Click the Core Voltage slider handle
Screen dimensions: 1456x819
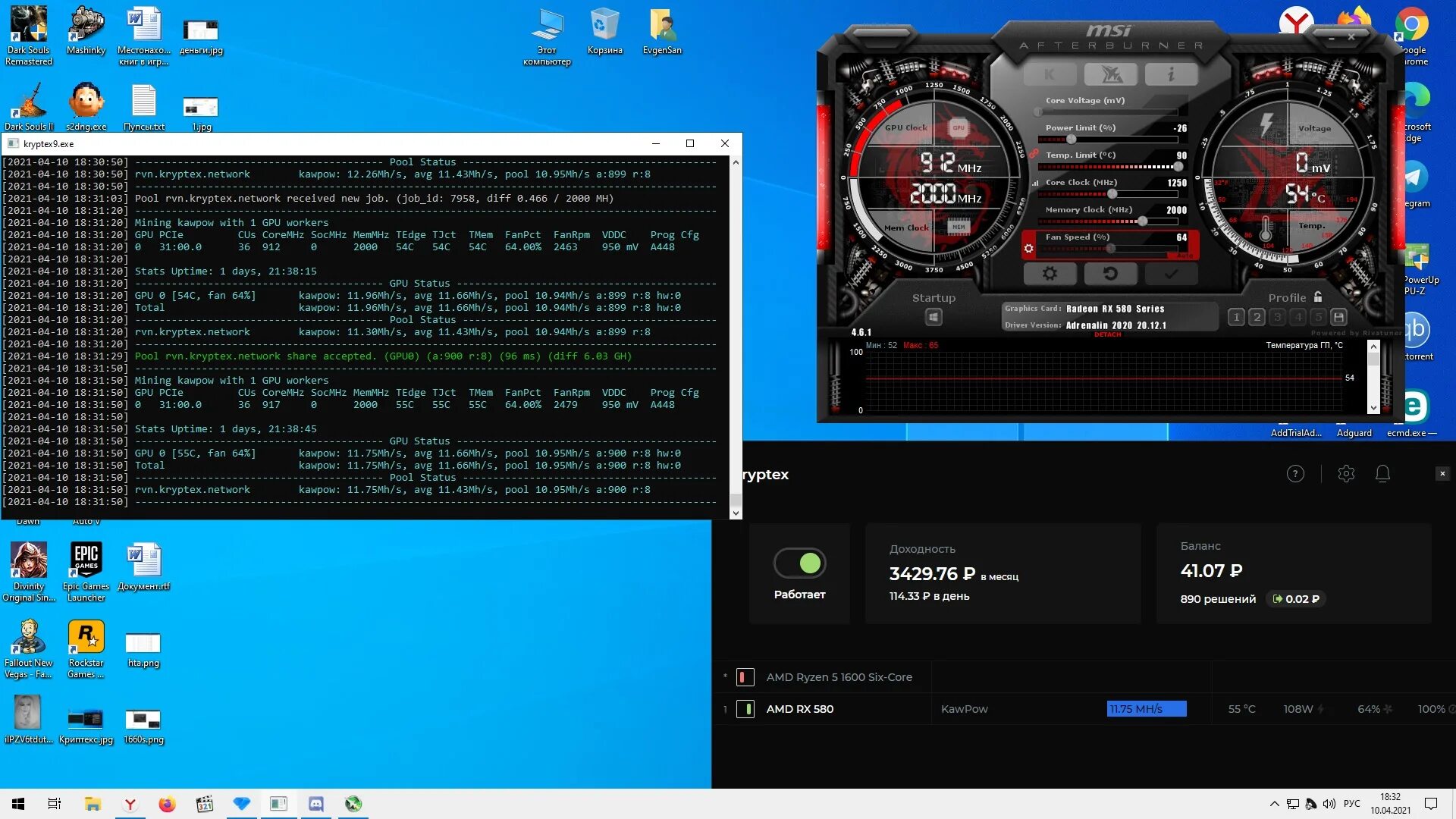coord(1038,112)
